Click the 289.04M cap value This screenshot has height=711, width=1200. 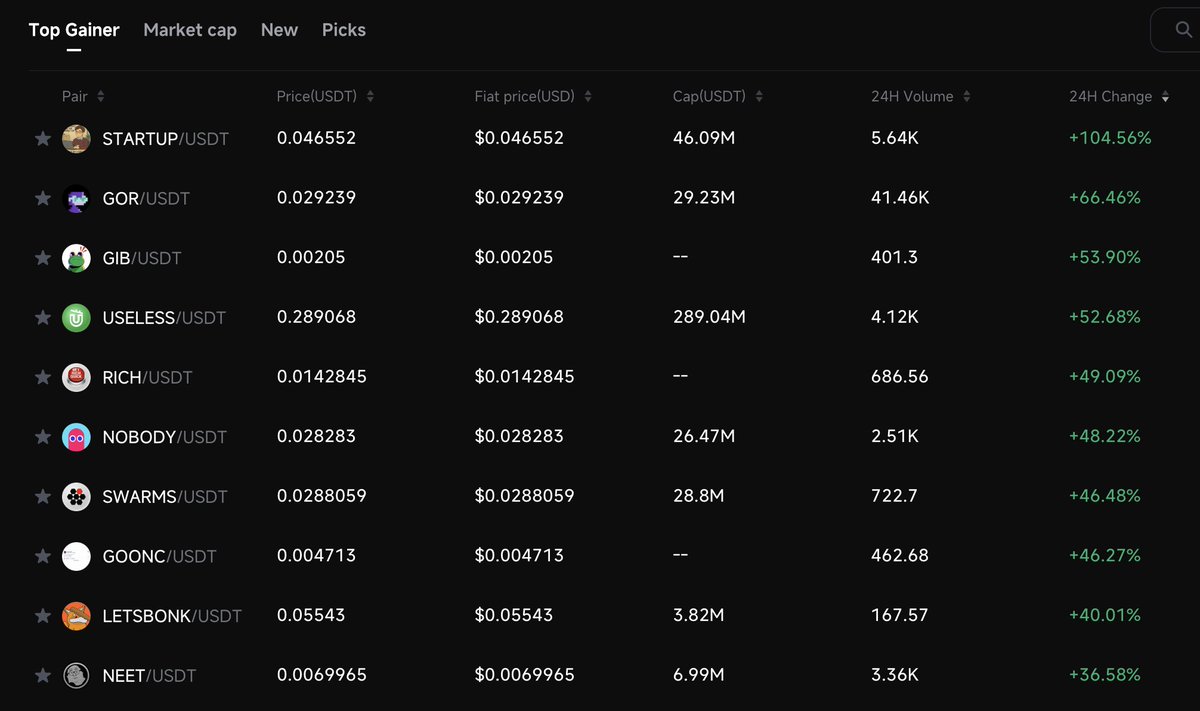(709, 317)
